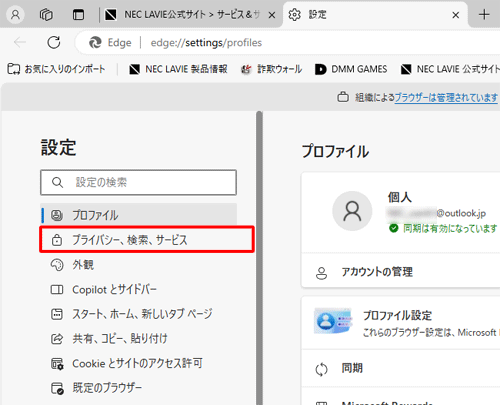Open Cookie とサイトのアクセス許可 settings
Screen dimensions: 500x405
coord(138,363)
